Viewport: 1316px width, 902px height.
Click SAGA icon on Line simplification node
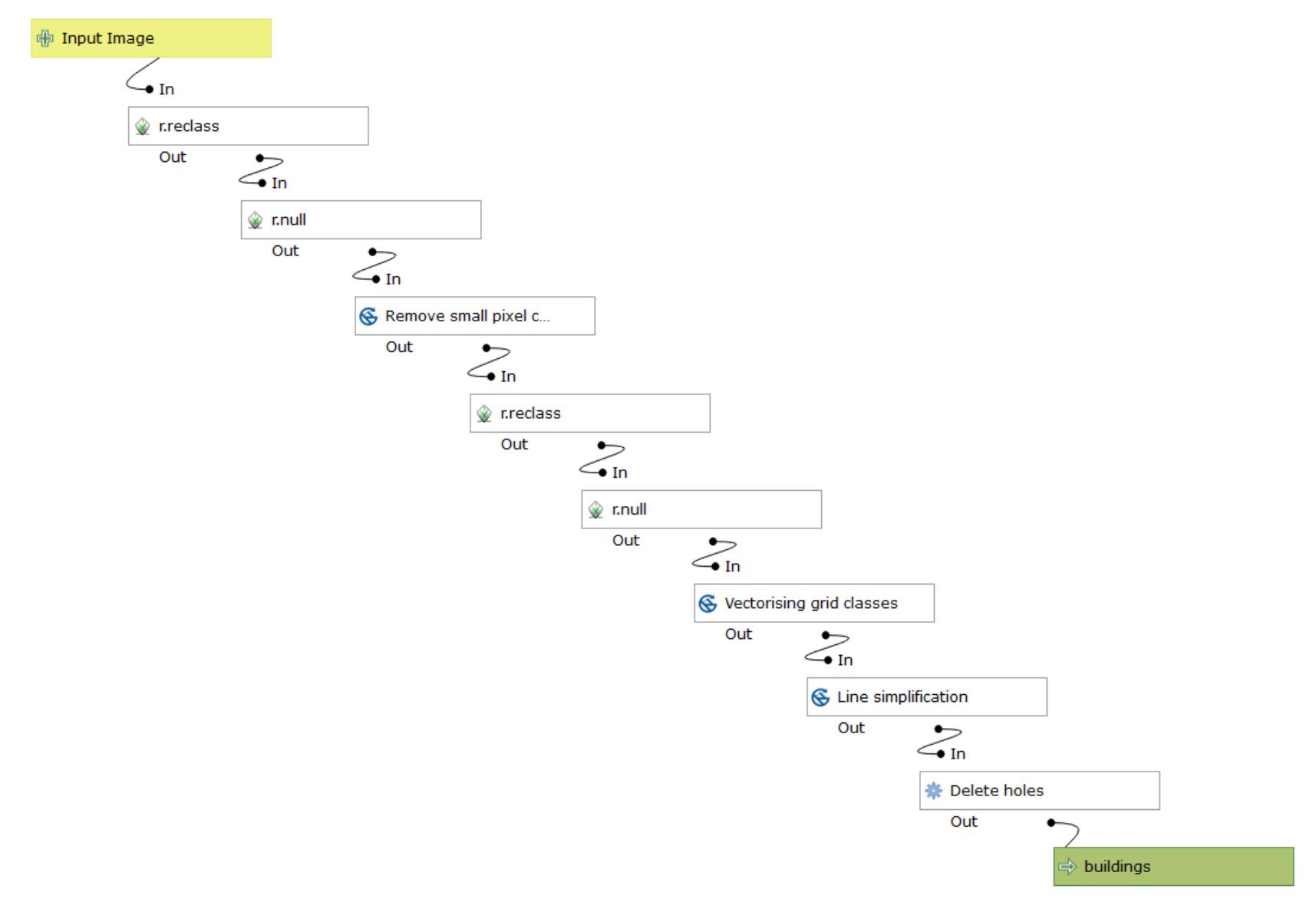(x=821, y=697)
